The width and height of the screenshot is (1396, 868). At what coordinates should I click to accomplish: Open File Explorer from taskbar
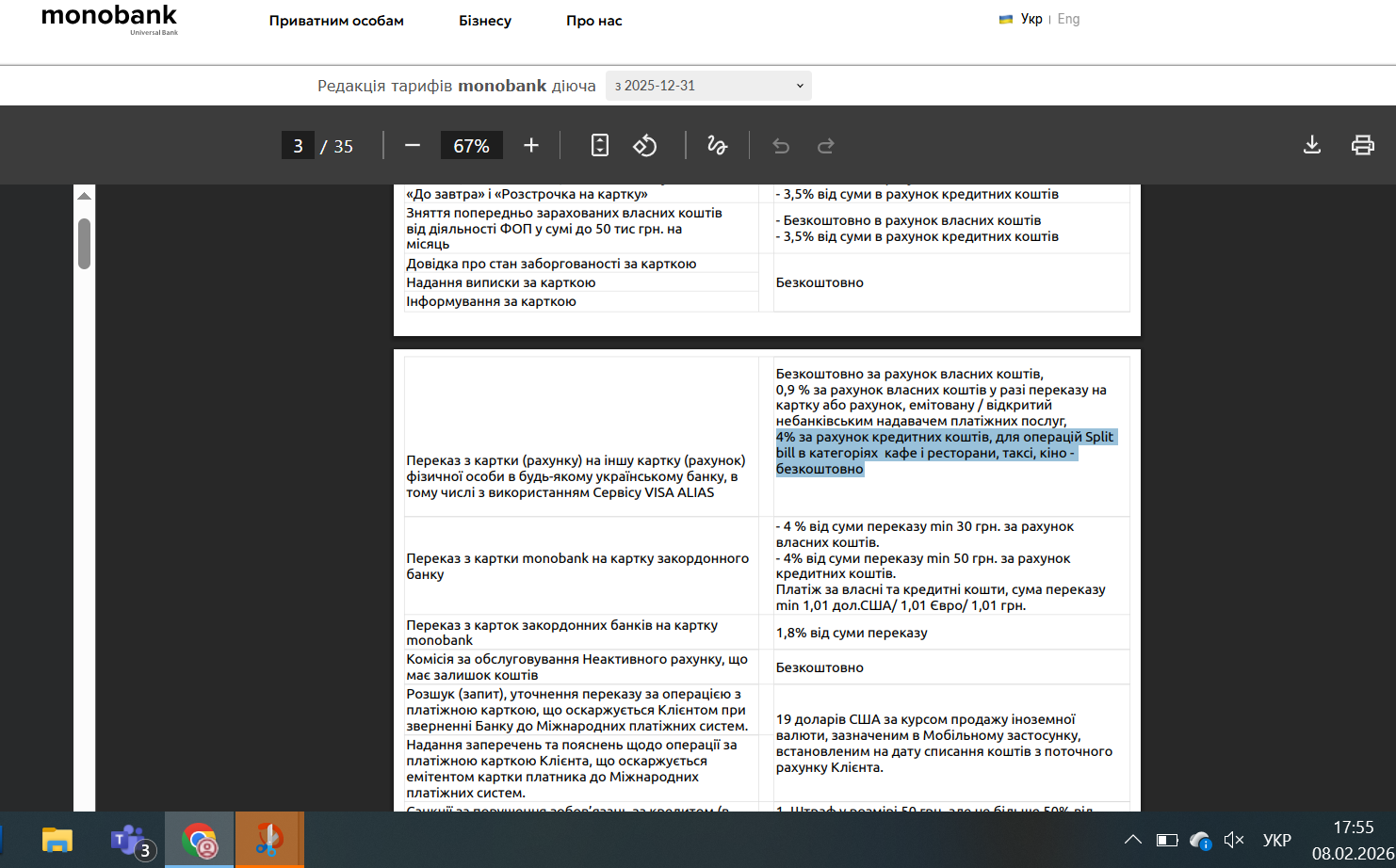[57, 840]
